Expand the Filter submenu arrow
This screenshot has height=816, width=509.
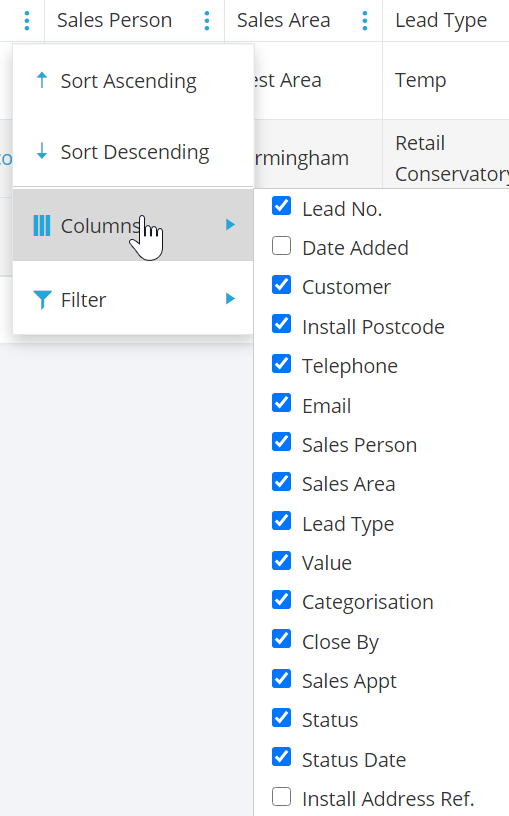(x=230, y=299)
